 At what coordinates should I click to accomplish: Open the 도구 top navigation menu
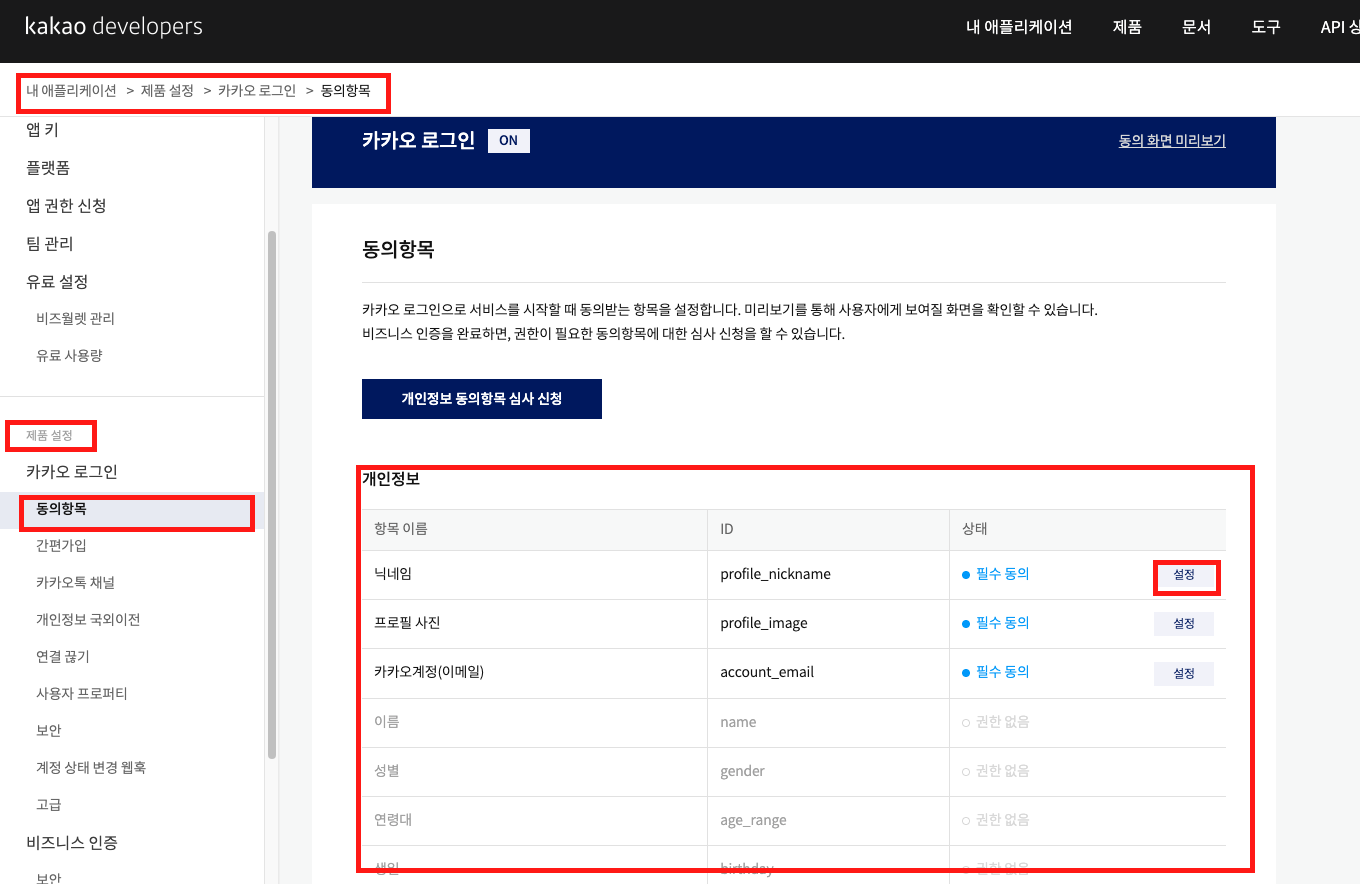tap(1265, 27)
